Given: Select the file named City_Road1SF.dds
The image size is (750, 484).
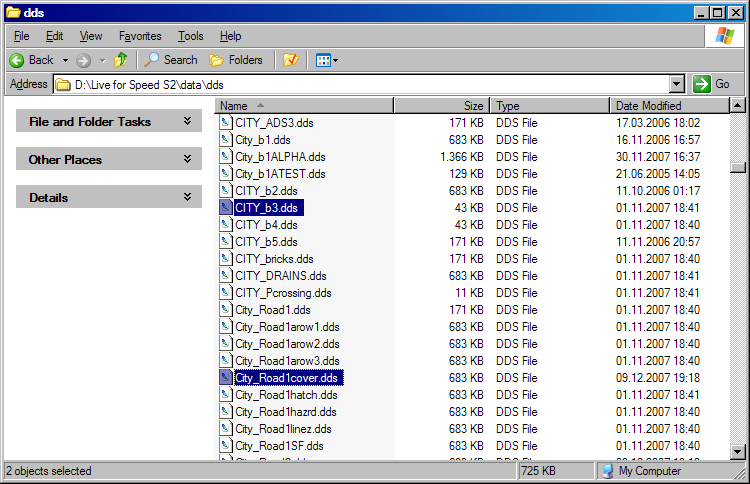Looking at the screenshot, I should 279,446.
